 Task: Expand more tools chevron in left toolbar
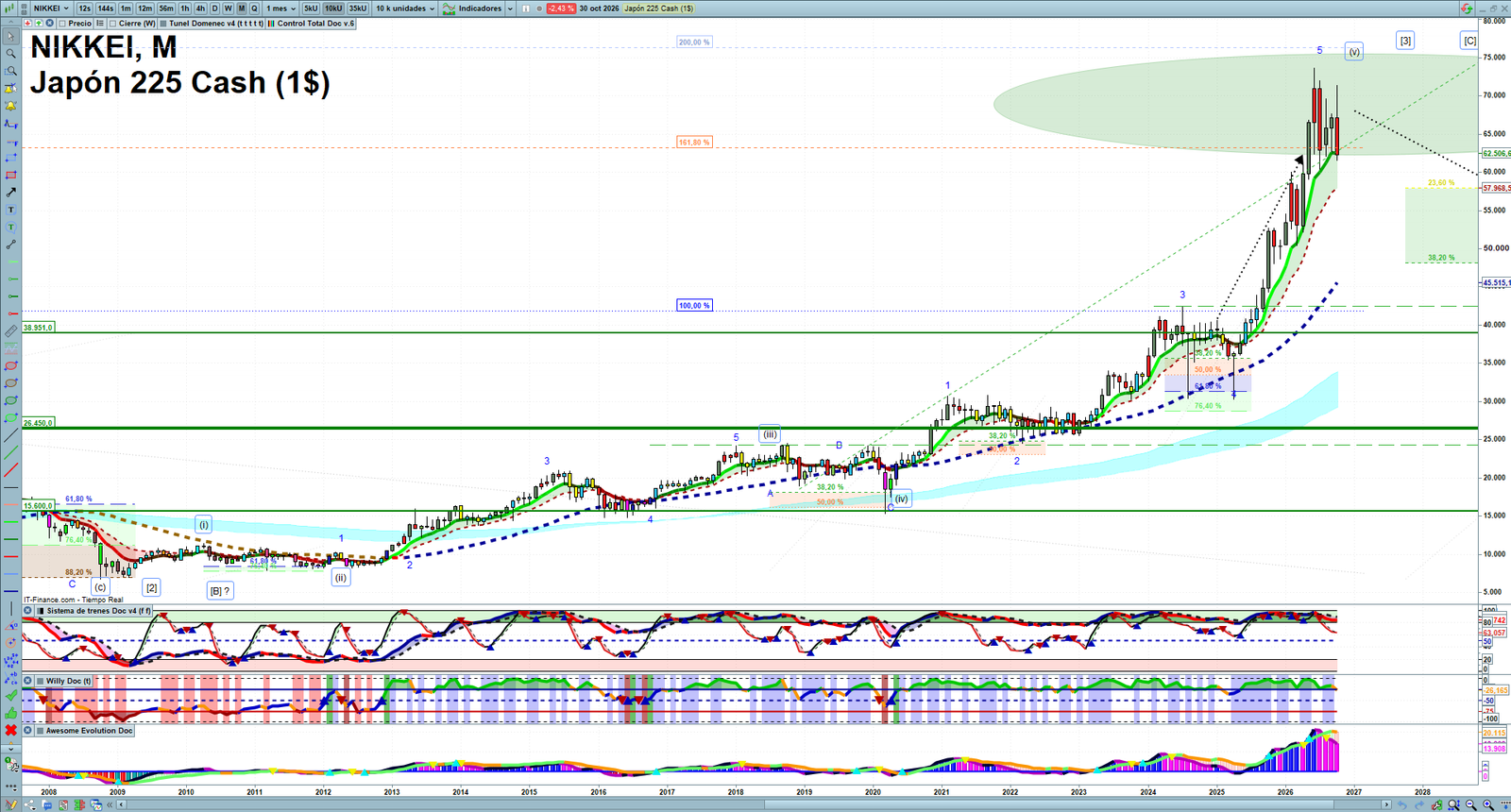(x=11, y=749)
